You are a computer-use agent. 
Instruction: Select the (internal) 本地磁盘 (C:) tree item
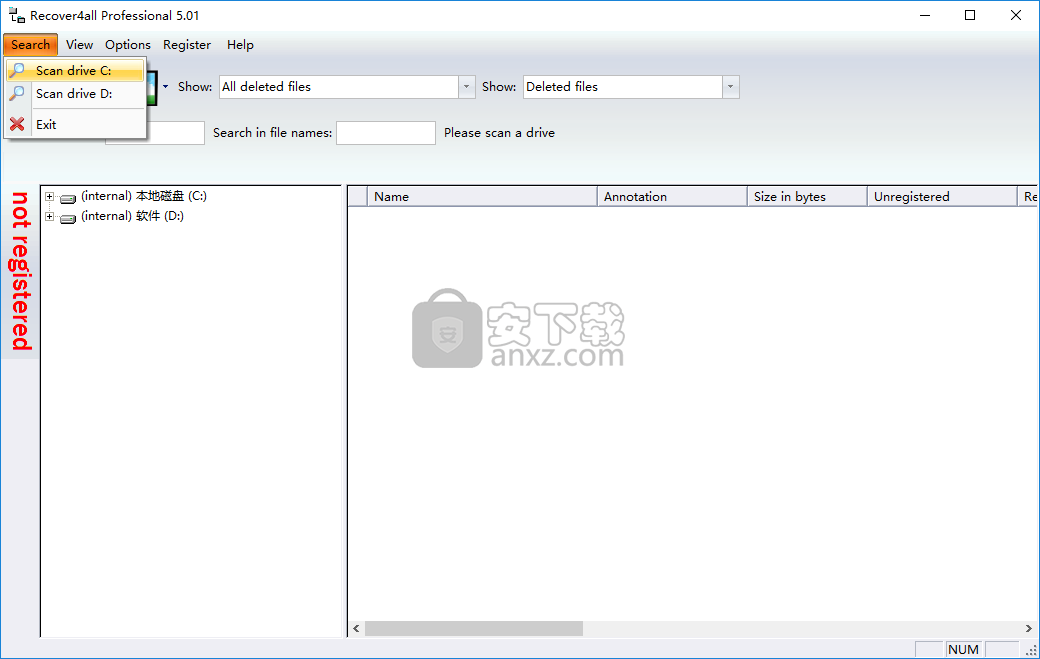click(143, 196)
